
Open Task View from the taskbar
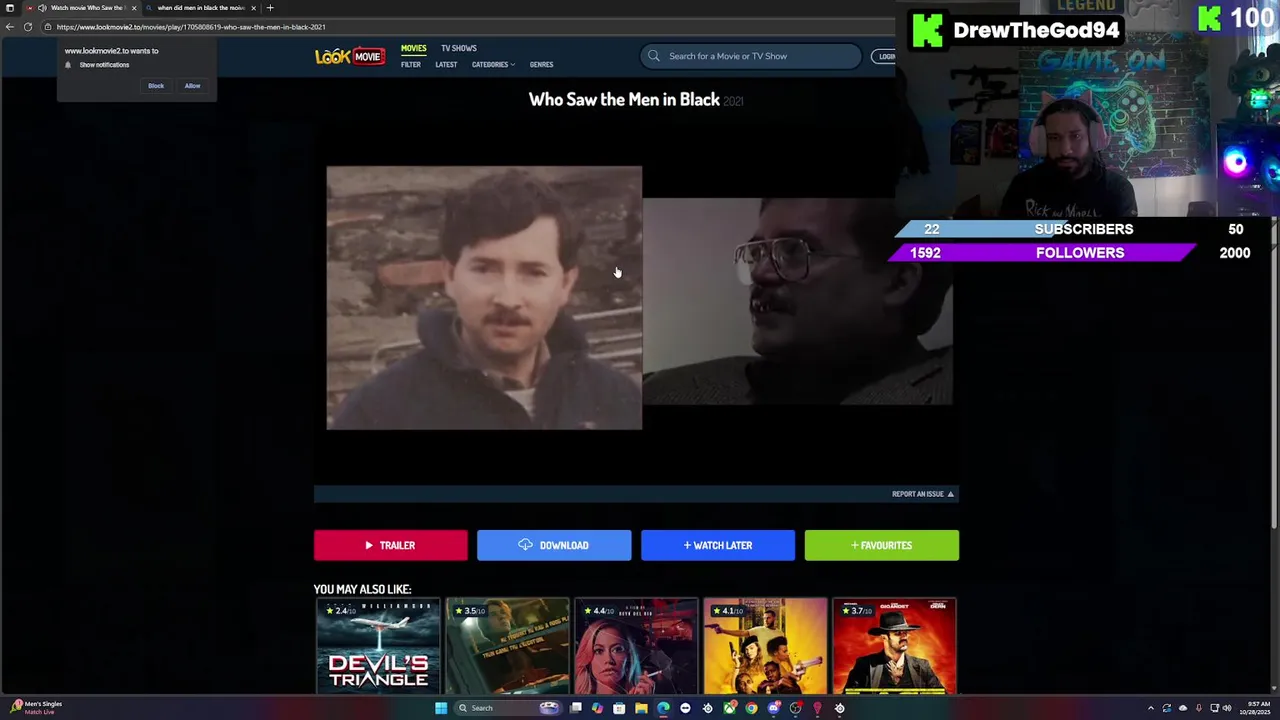576,708
